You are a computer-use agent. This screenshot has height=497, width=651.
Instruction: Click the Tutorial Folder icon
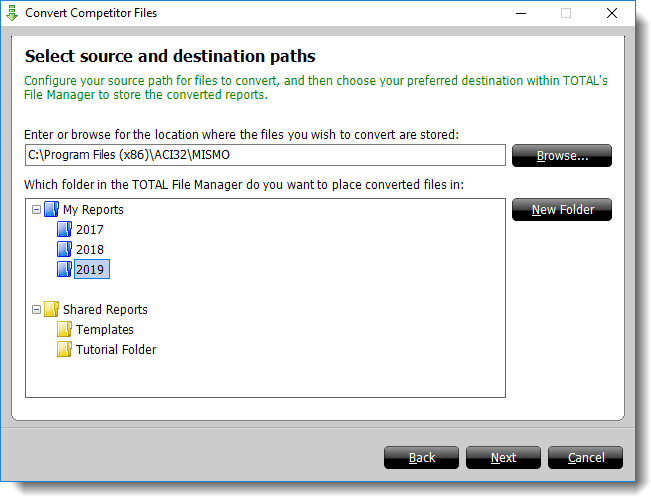click(x=65, y=350)
